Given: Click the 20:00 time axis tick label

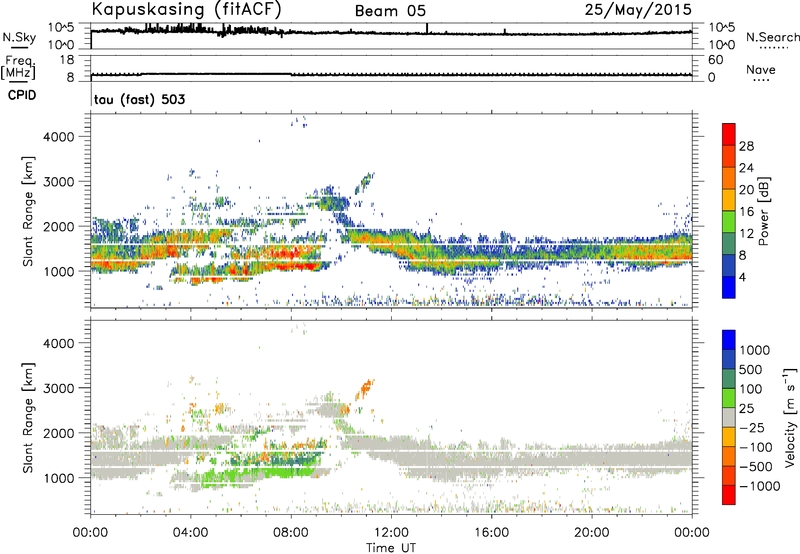Looking at the screenshot, I should (591, 533).
